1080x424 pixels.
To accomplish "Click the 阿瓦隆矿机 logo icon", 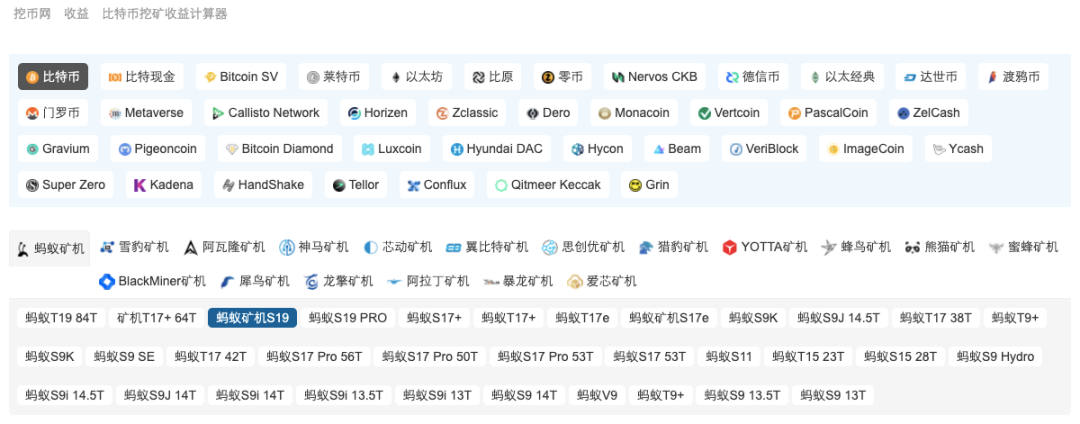I will tap(191, 247).
